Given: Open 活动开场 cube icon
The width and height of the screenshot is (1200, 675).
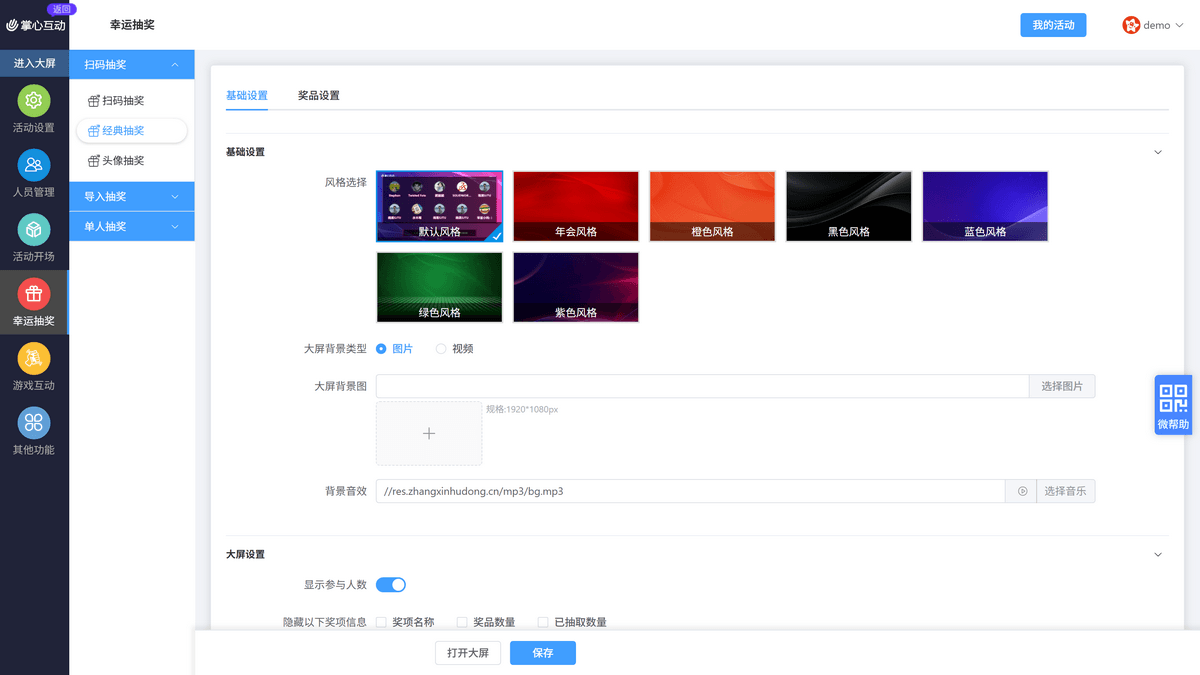Looking at the screenshot, I should coord(34,230).
